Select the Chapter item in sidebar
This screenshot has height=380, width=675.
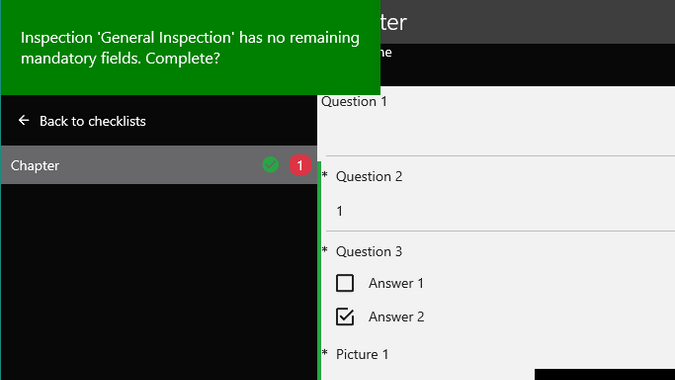tap(159, 165)
